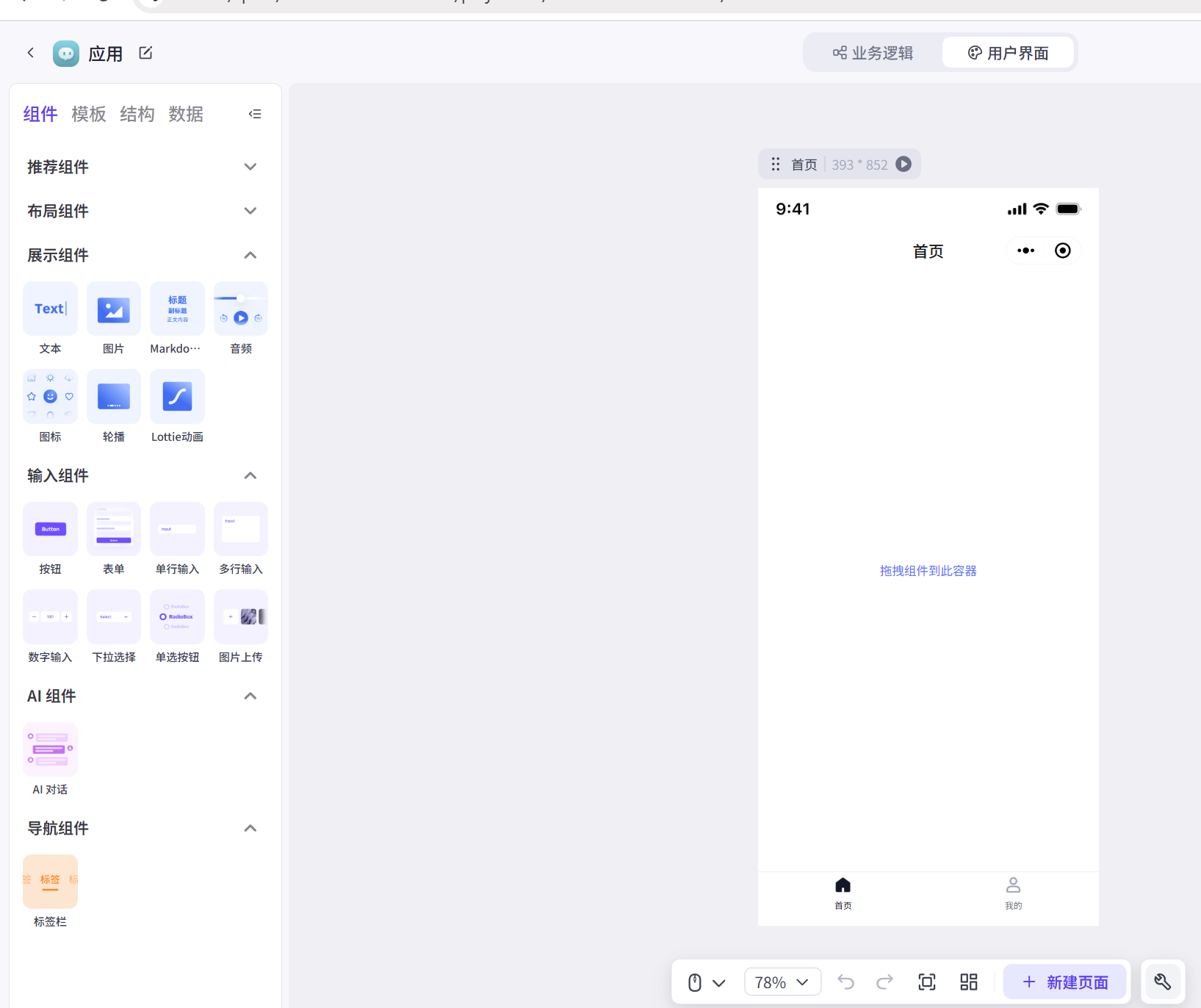
Task: Collapse the component sidebar panel
Action: 255,114
